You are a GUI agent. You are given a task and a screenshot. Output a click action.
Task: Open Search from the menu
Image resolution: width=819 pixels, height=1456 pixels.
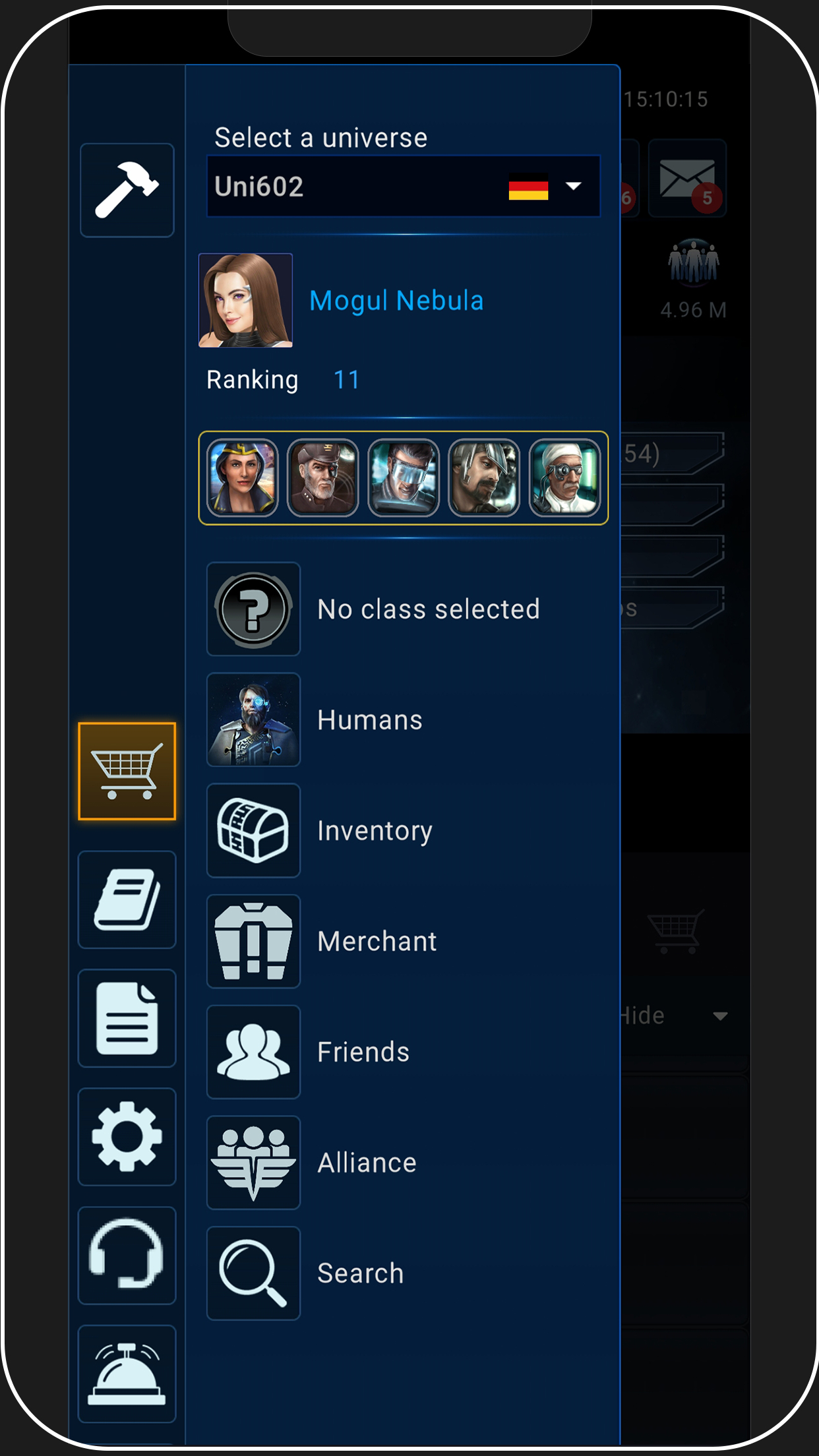(x=404, y=1274)
